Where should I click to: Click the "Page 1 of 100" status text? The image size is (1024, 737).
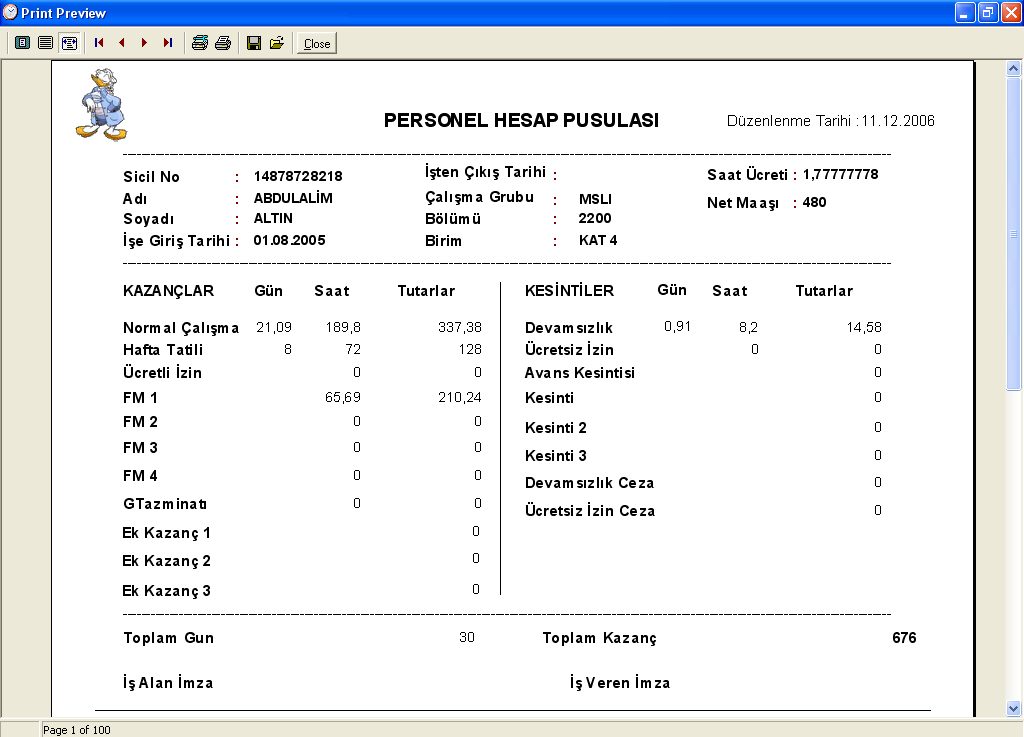tap(77, 729)
